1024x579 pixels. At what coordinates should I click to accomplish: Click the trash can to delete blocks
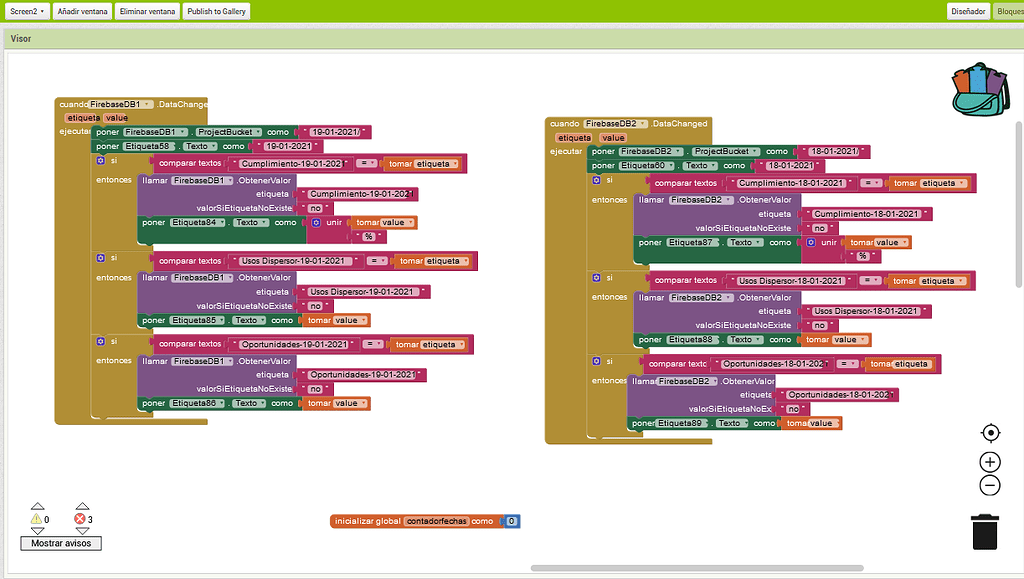pos(985,532)
